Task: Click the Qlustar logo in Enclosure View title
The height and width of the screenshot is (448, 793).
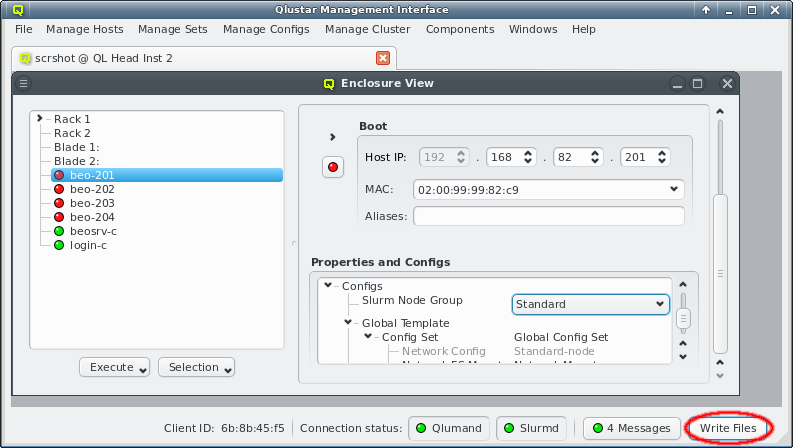Action: [x=329, y=83]
